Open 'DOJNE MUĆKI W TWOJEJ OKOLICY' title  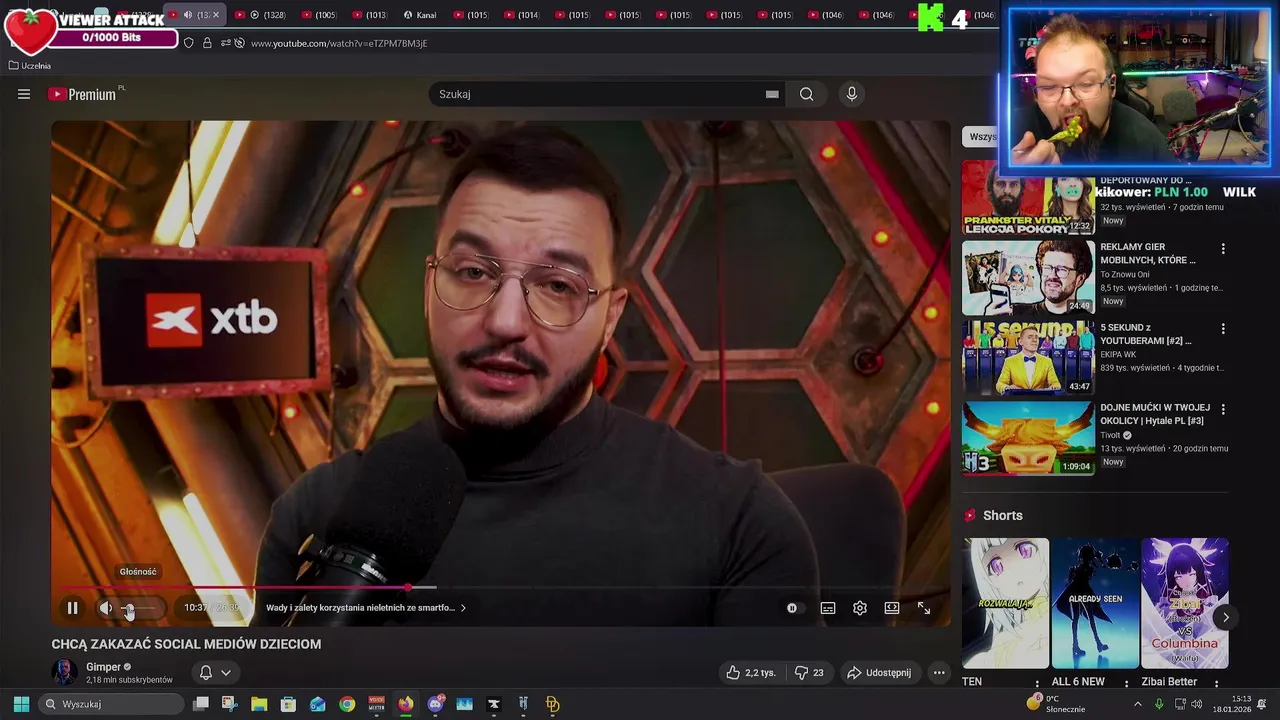pyautogui.click(x=1155, y=414)
